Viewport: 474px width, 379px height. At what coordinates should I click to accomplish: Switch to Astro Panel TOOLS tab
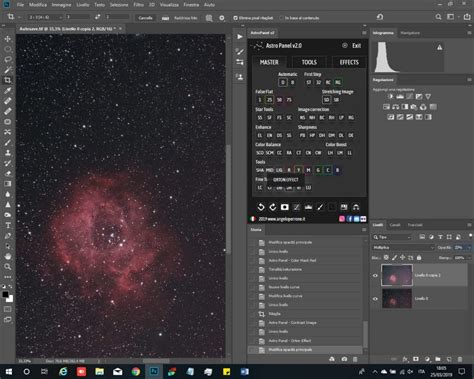click(309, 62)
